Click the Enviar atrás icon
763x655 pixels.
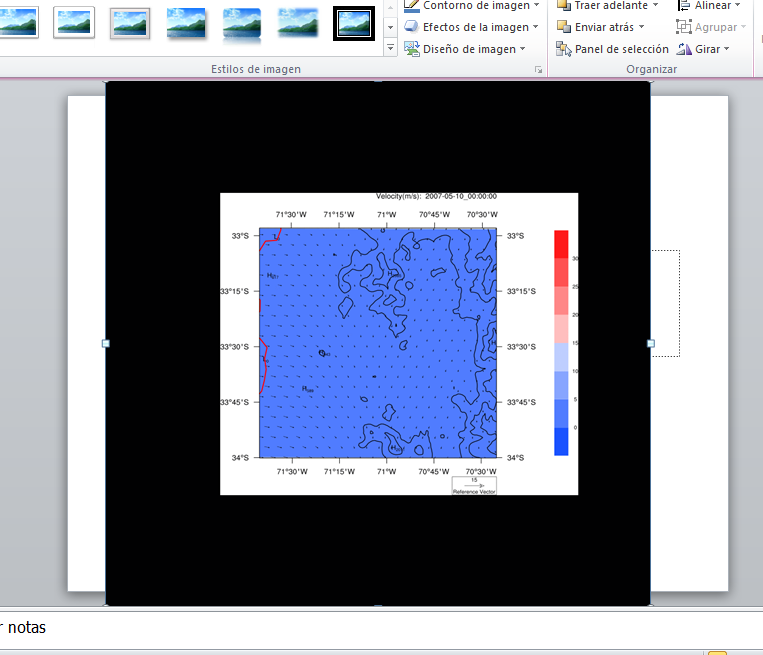pos(564,27)
